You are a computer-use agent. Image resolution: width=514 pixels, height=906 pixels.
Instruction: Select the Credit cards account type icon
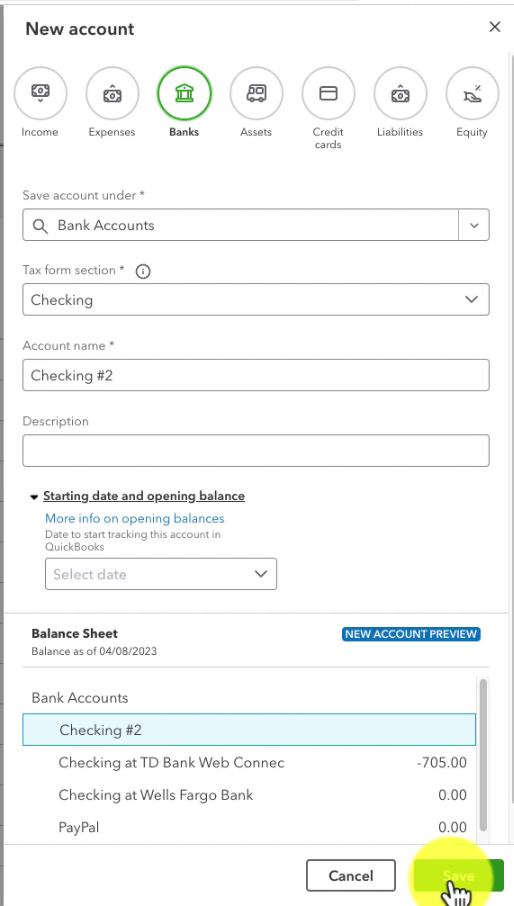coord(328,93)
